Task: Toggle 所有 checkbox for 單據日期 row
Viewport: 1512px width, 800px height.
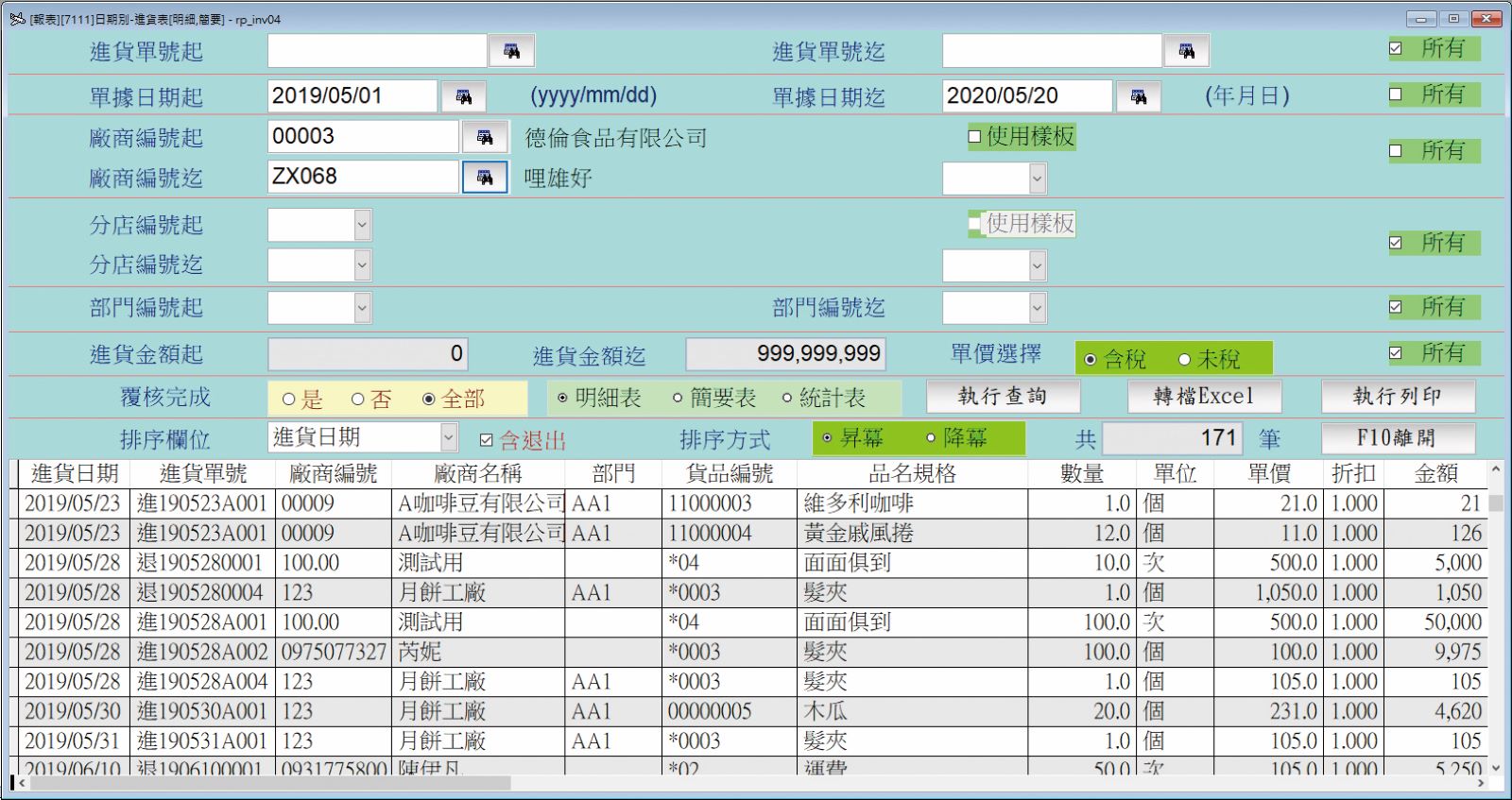Action: [1396, 94]
